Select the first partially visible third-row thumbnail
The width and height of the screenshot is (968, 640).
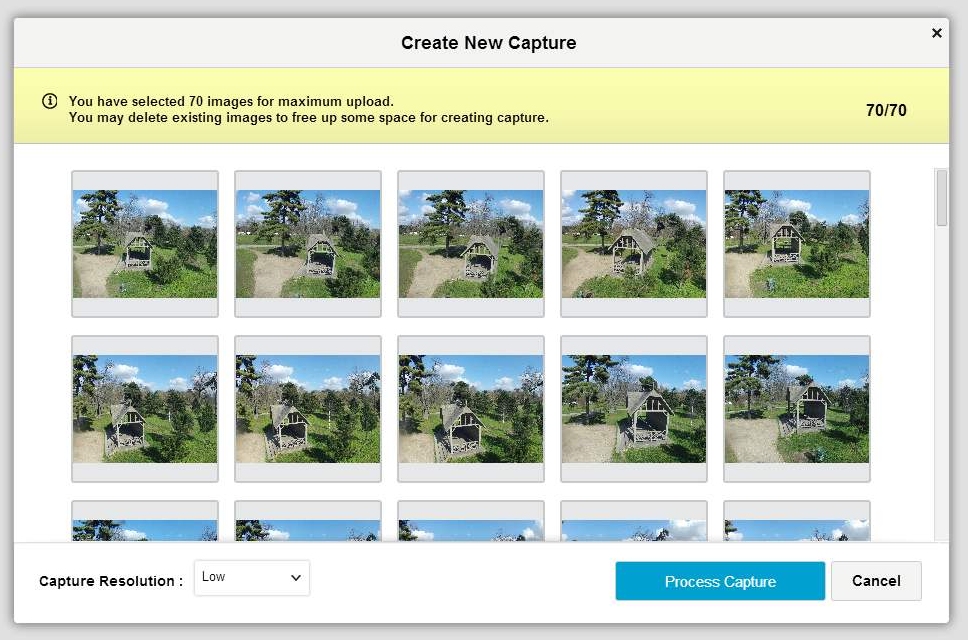[x=145, y=522]
